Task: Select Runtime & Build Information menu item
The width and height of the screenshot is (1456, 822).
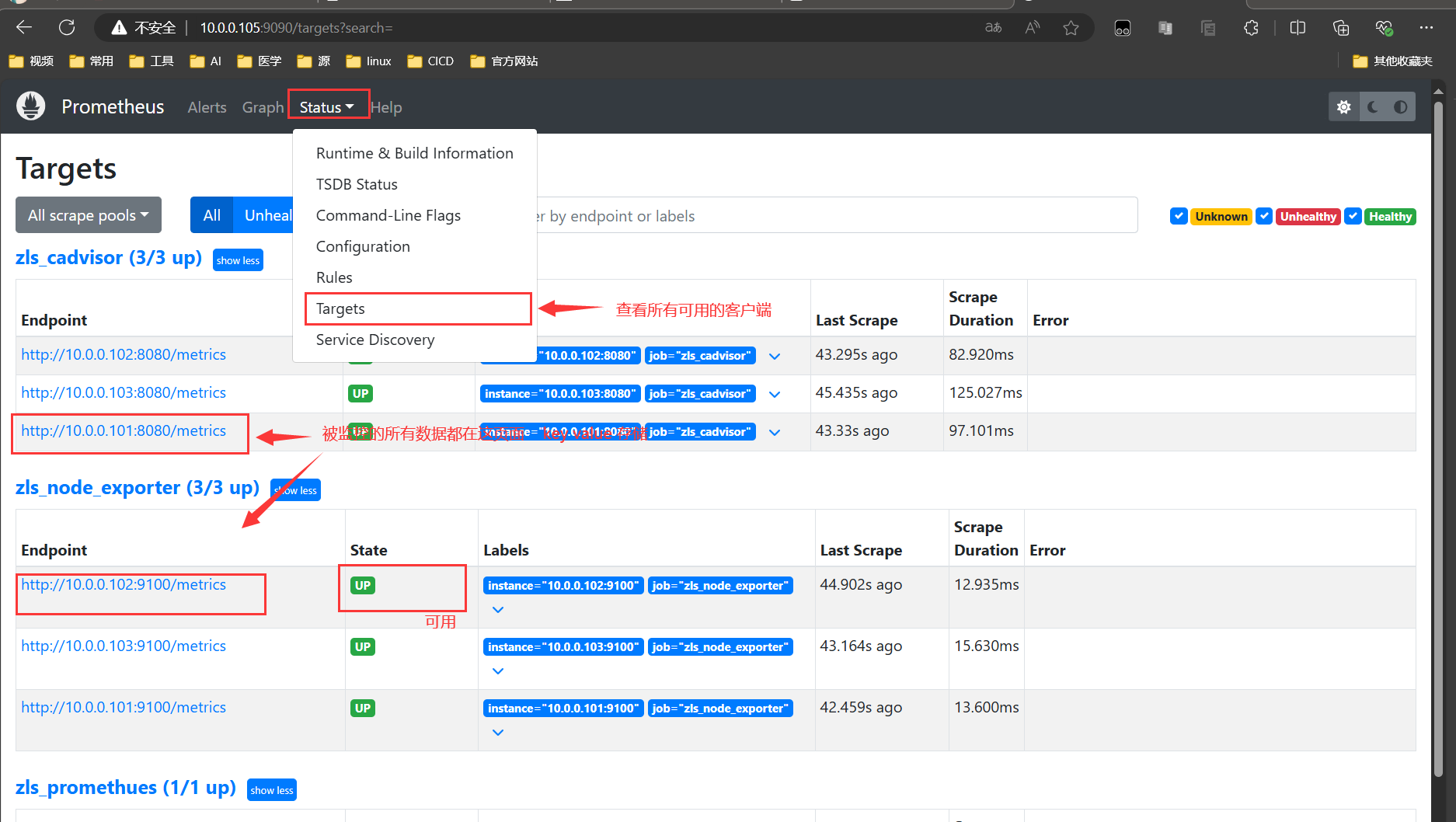Action: (x=415, y=153)
